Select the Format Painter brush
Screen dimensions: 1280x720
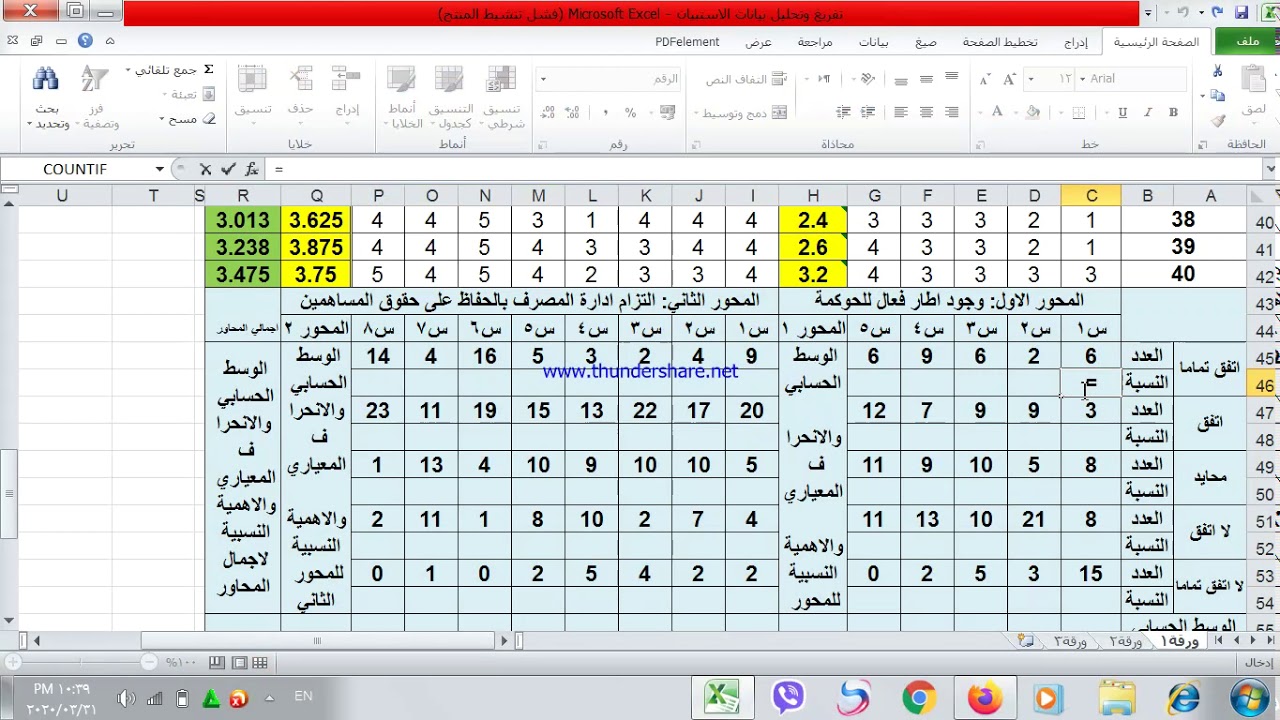[1217, 121]
